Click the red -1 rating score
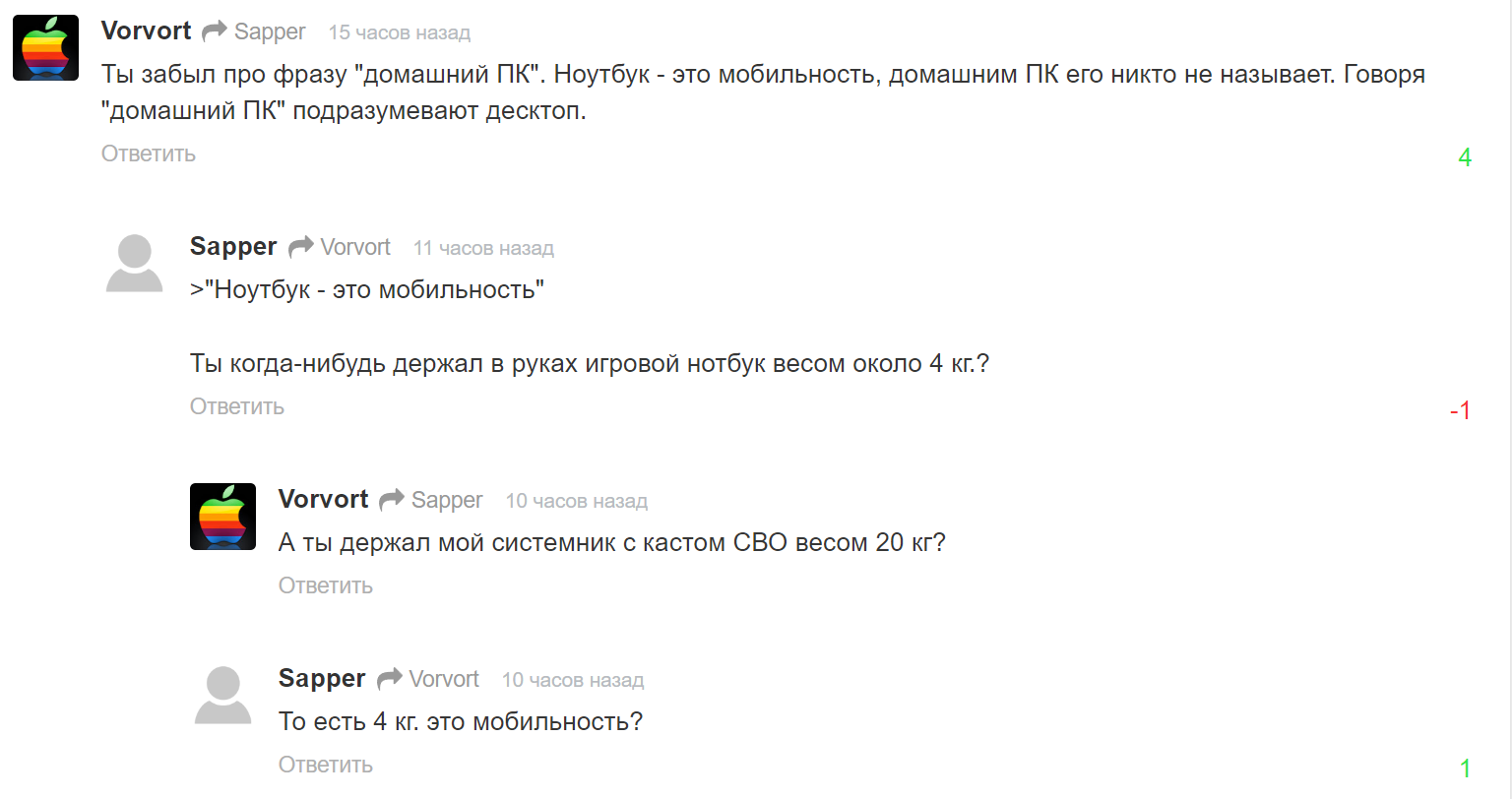This screenshot has height=799, width=1512. click(x=1460, y=410)
